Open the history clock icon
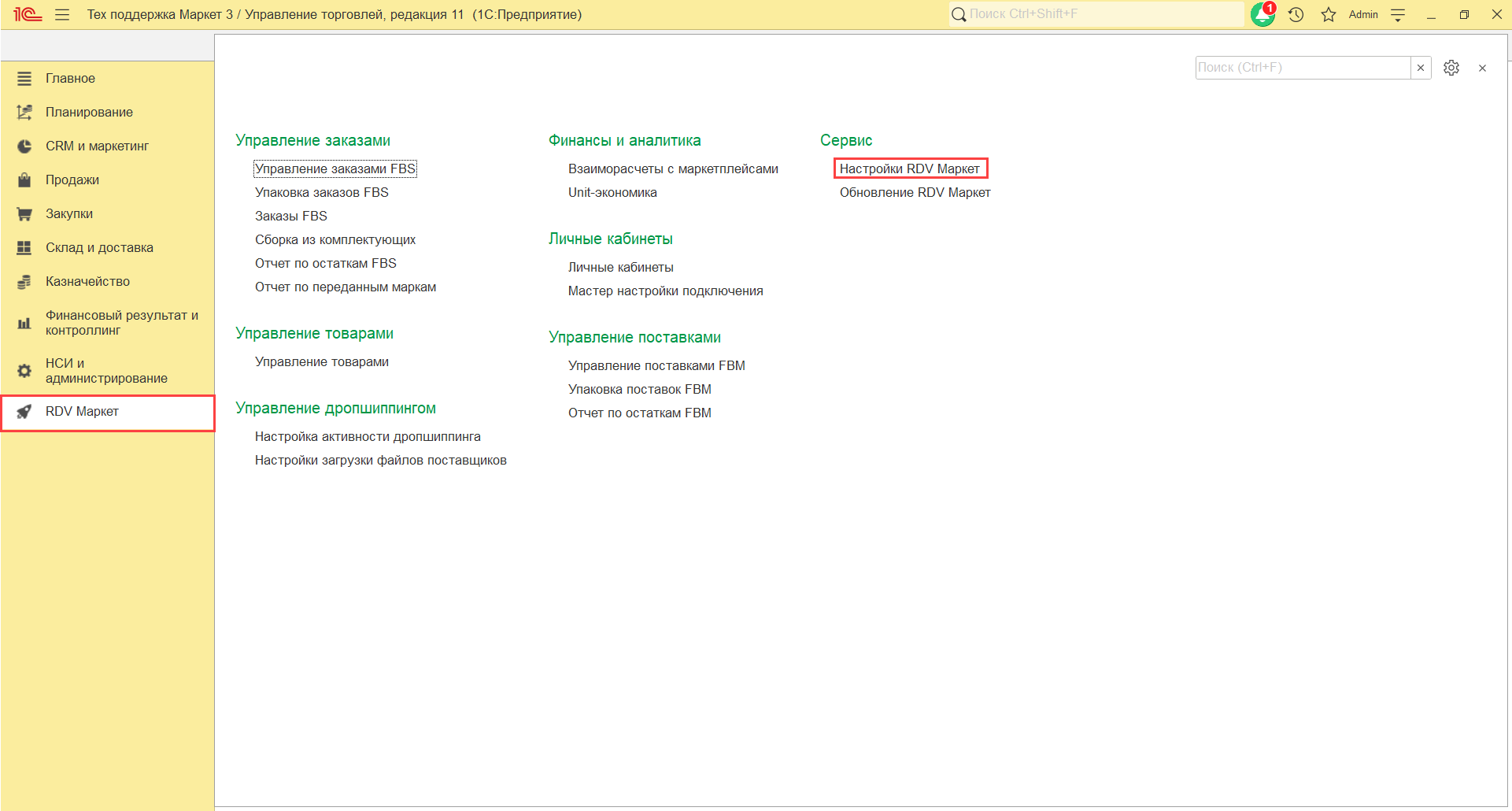Image resolution: width=1512 pixels, height=811 pixels. [1296, 15]
